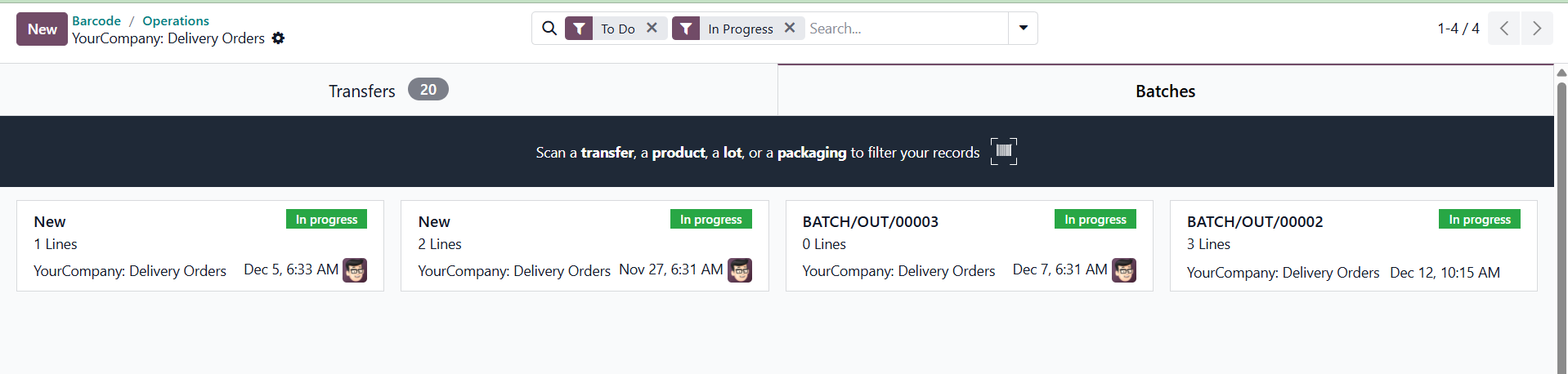Click user avatar on the 1 Lines card
This screenshot has height=374, width=1568.
coord(355,270)
